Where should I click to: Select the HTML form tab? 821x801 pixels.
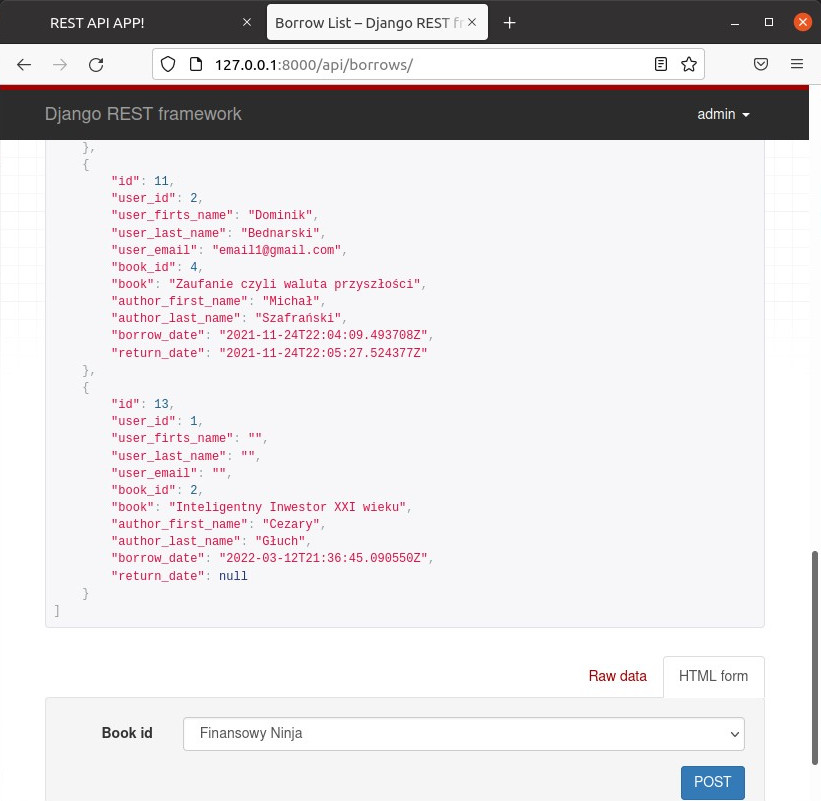point(713,676)
